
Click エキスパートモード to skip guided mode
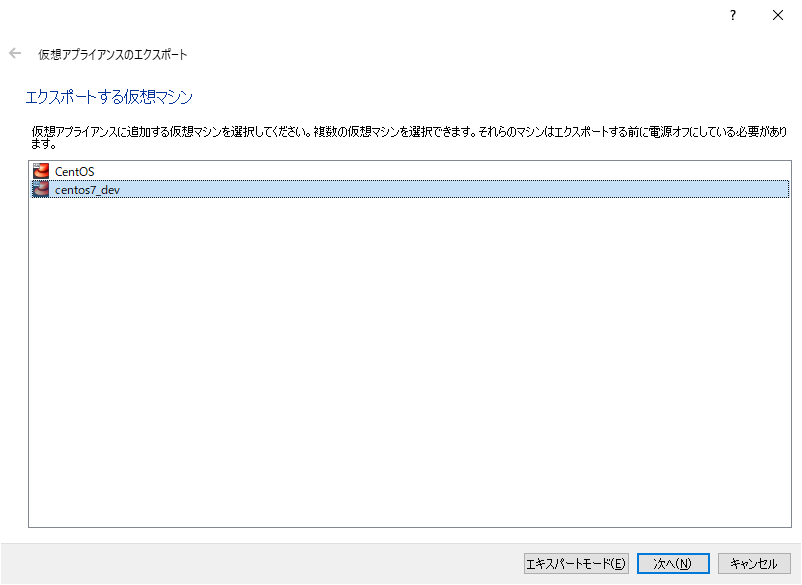click(x=575, y=563)
